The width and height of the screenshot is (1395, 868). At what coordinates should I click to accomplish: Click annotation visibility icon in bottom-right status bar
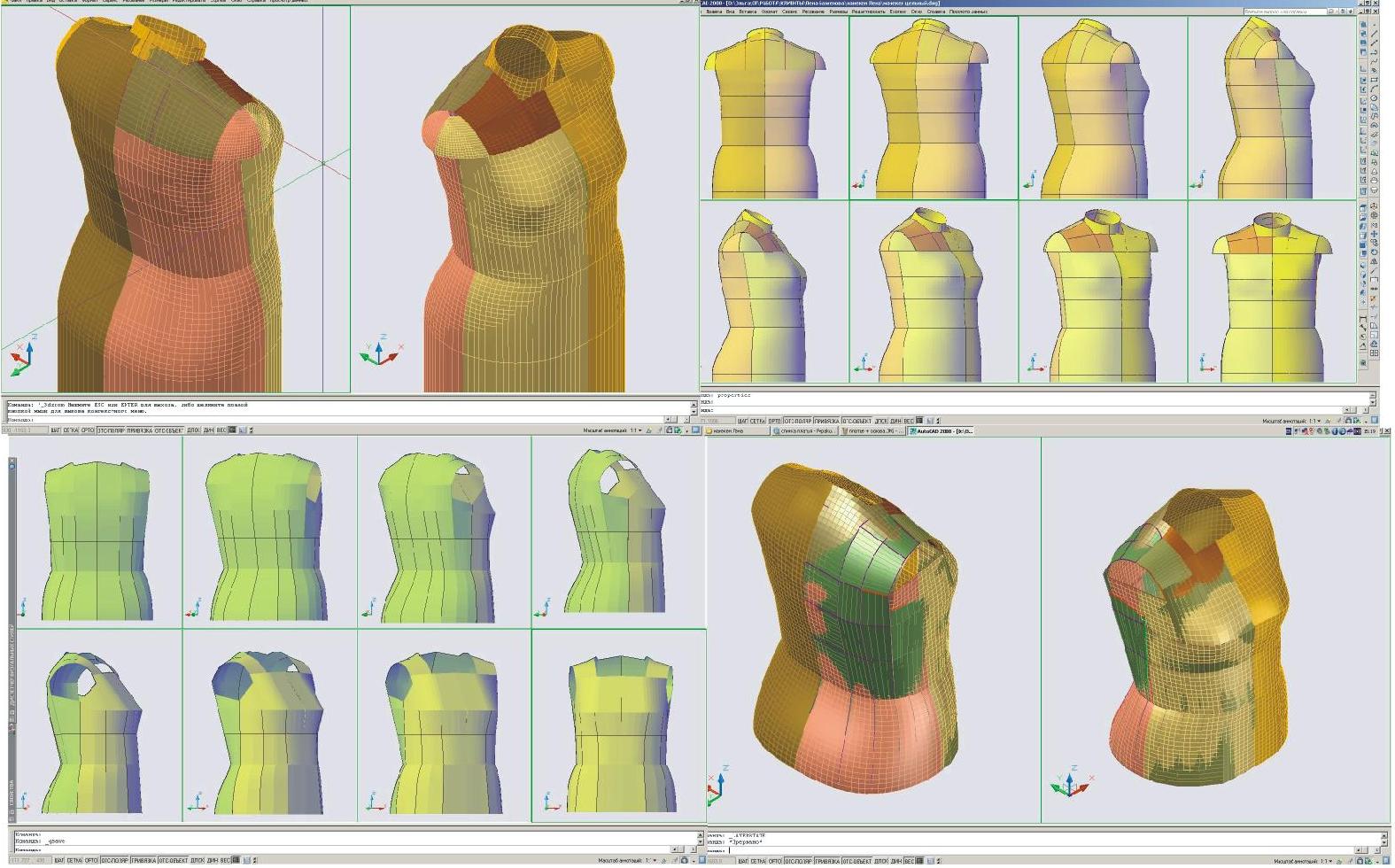(x=1341, y=860)
